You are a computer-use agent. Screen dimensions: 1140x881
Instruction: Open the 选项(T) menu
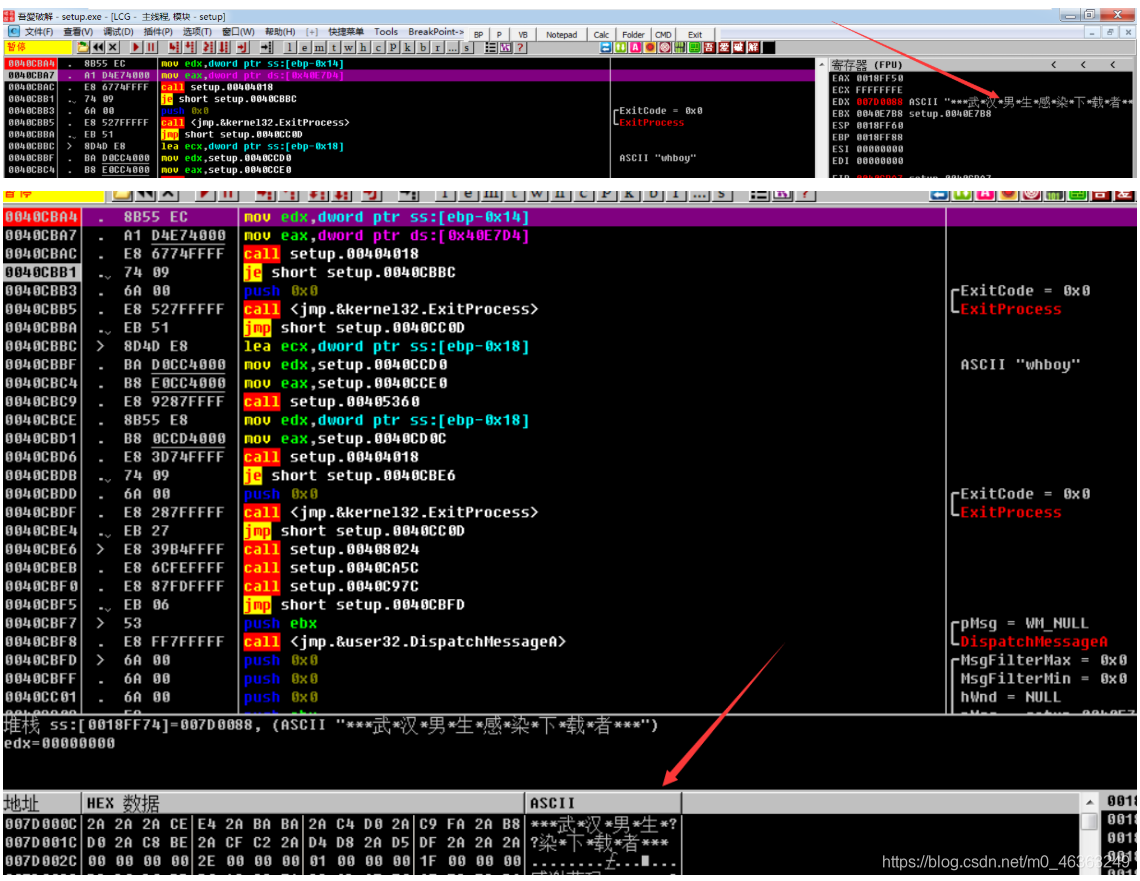tap(197, 32)
